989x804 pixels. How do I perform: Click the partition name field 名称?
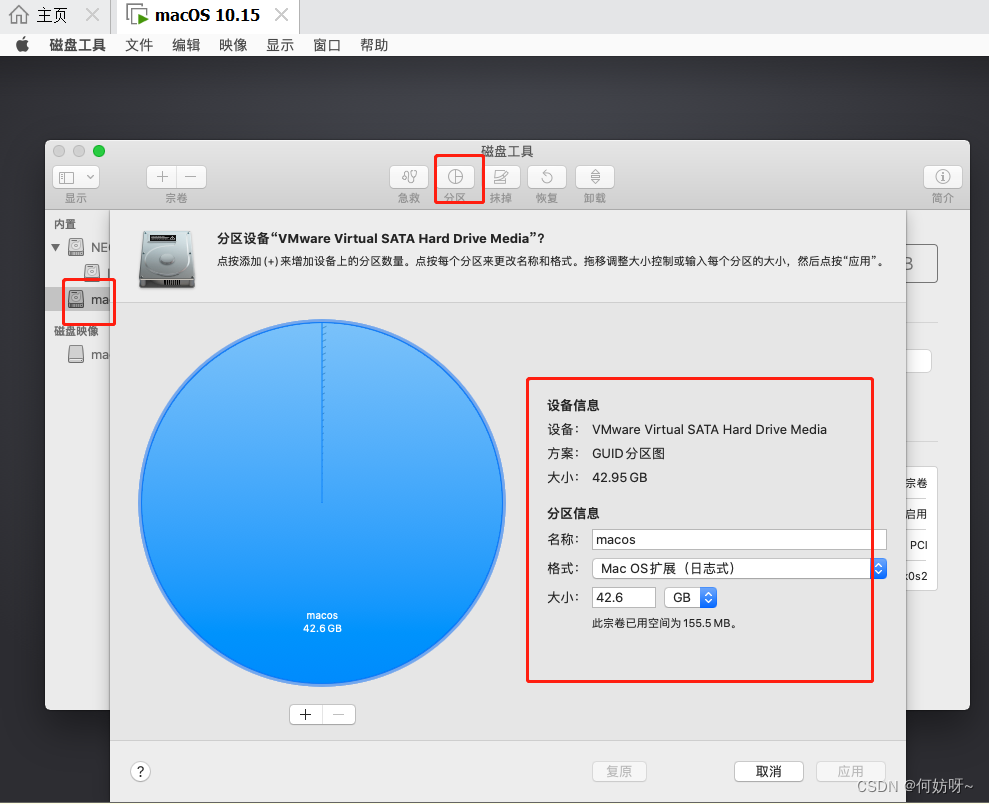pos(739,540)
